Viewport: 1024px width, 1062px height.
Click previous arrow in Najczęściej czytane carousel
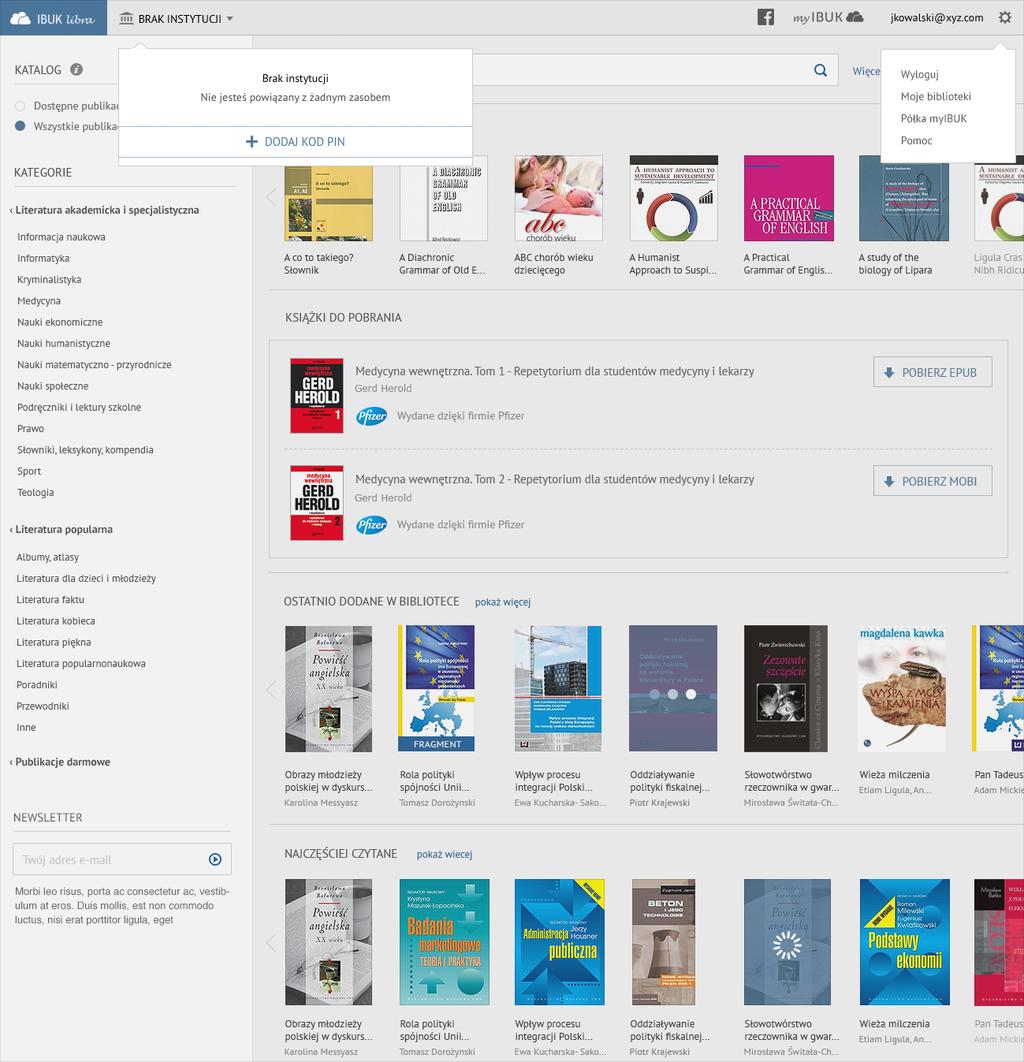tap(272, 942)
